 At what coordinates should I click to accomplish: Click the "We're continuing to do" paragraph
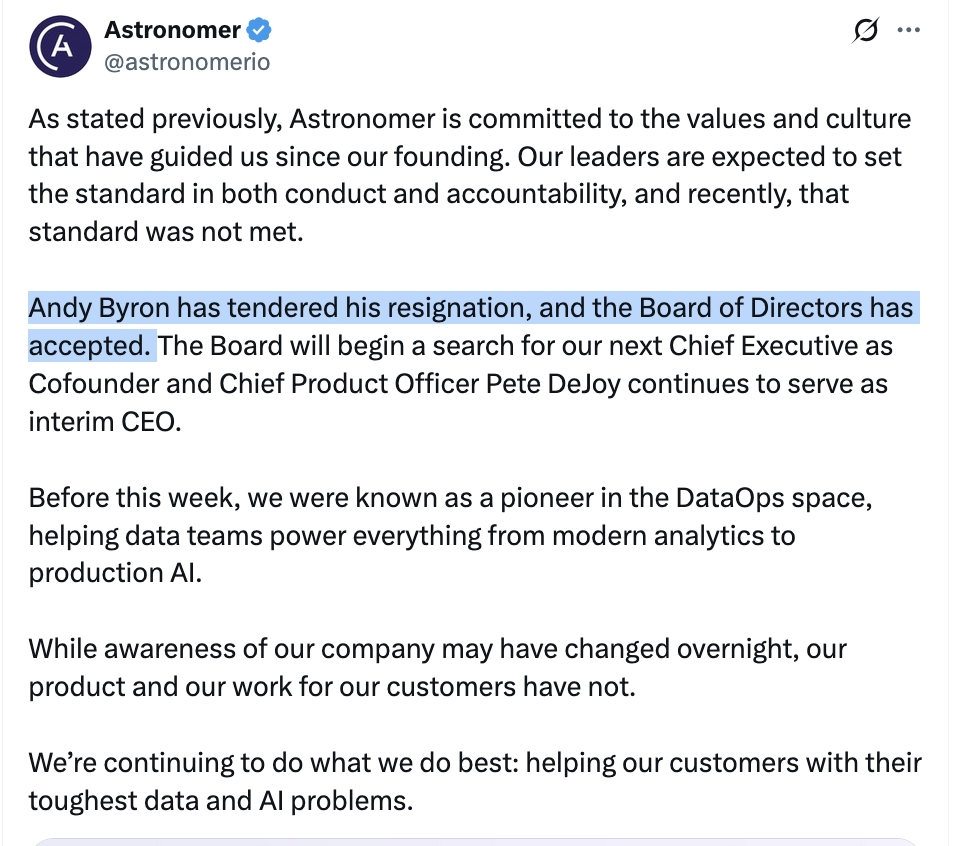475,781
